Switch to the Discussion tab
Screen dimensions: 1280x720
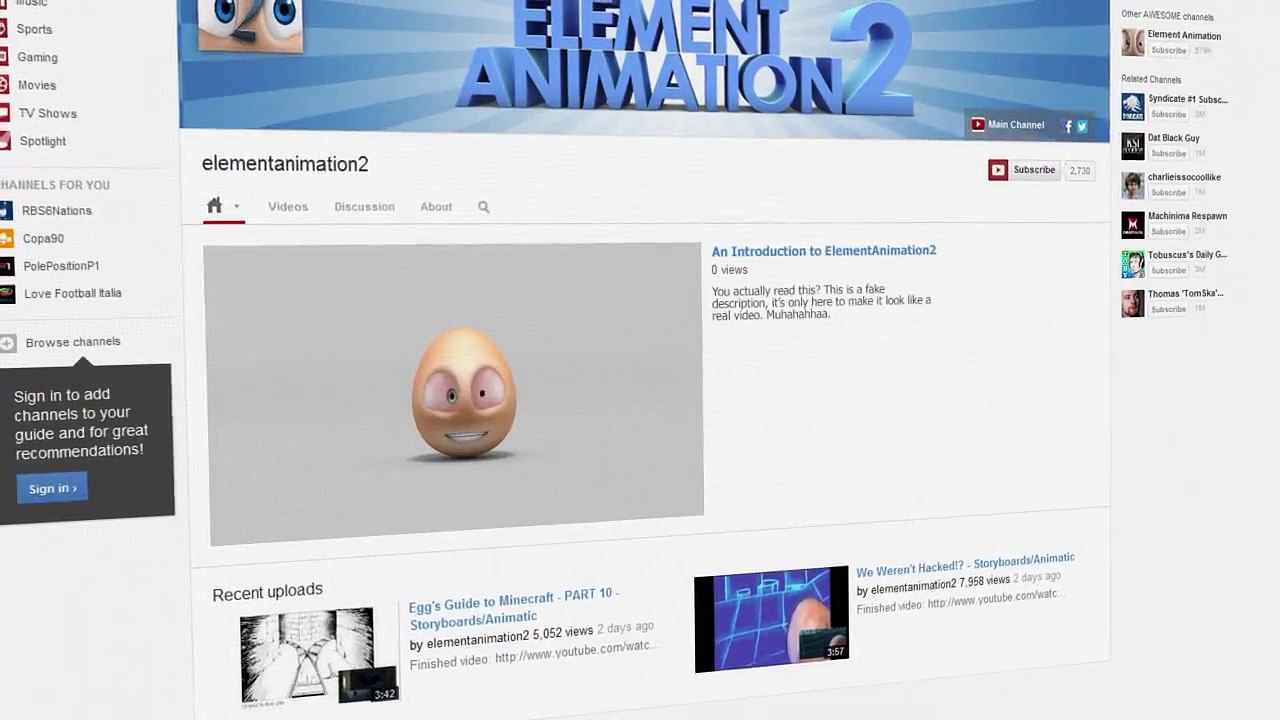tap(364, 207)
